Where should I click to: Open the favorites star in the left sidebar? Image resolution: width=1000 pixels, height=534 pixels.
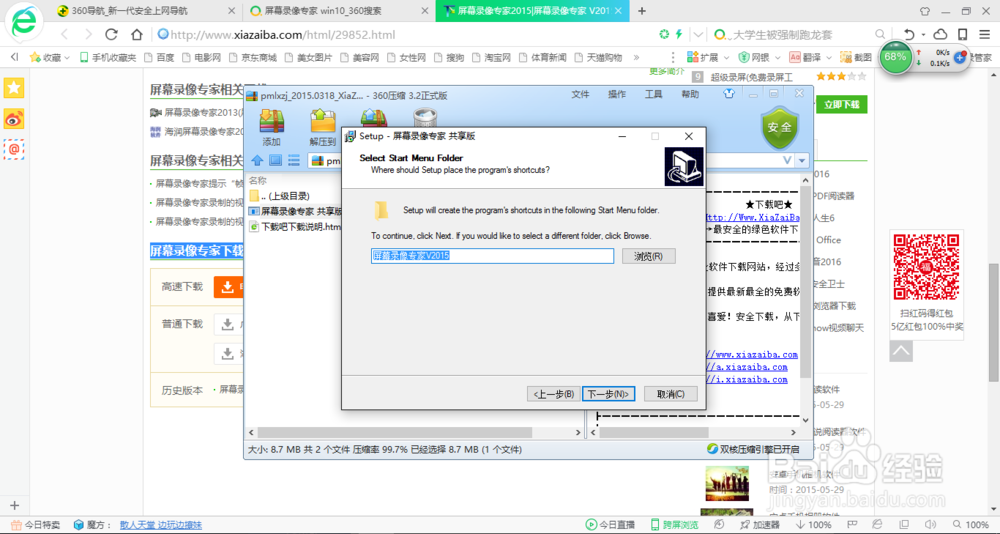pyautogui.click(x=14, y=88)
